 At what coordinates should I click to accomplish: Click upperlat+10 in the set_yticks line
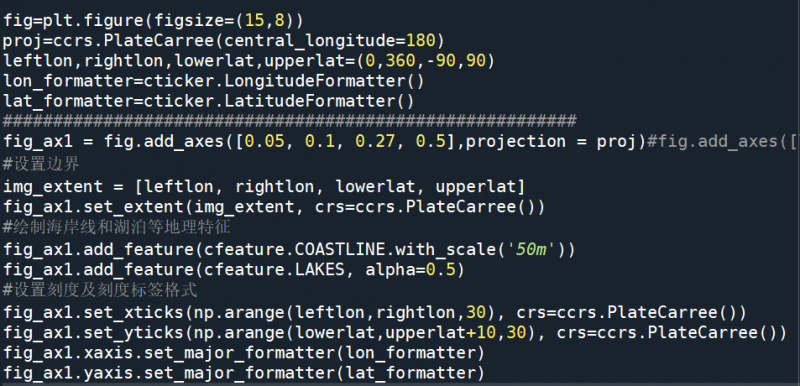click(440, 332)
